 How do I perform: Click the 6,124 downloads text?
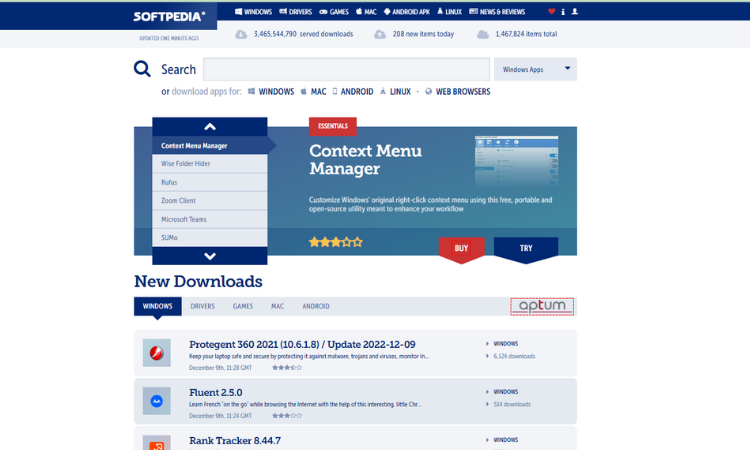[x=514, y=356]
